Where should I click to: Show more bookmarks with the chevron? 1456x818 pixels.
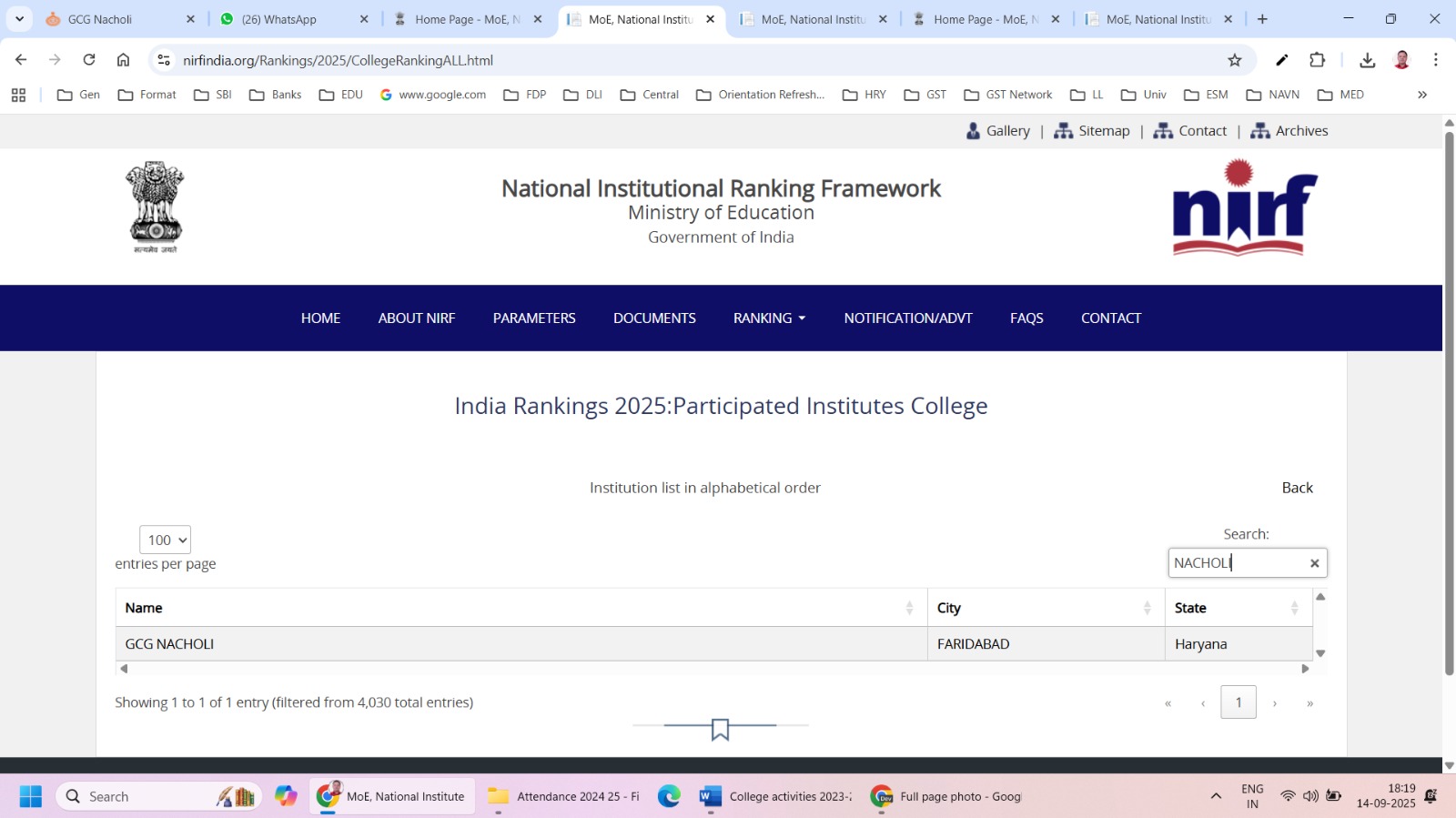(x=1422, y=95)
